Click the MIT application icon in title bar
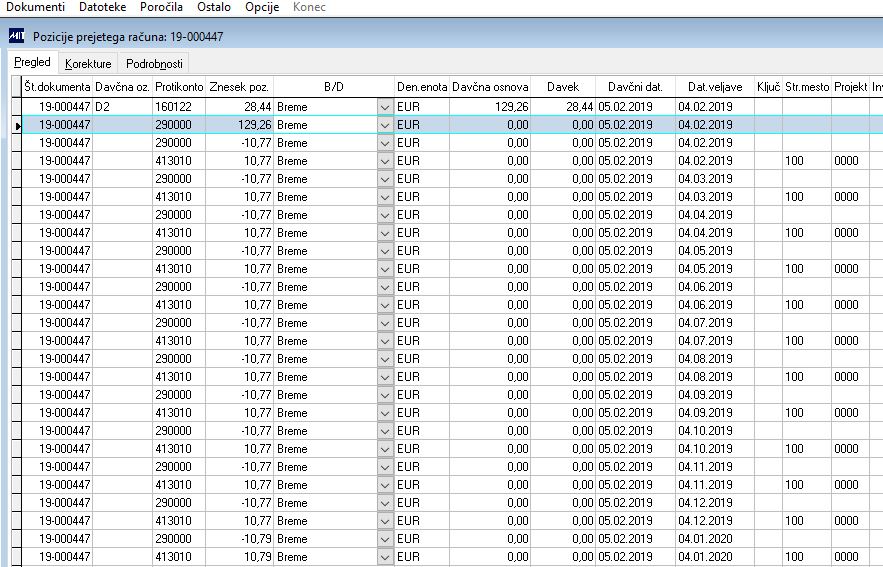883x567 pixels. [16, 36]
